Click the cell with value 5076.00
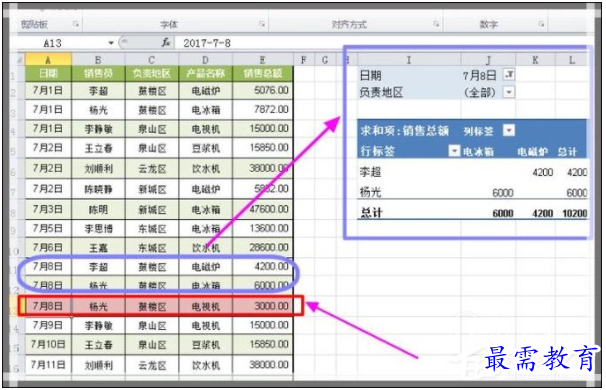This screenshot has height=390, width=606. tap(263, 90)
